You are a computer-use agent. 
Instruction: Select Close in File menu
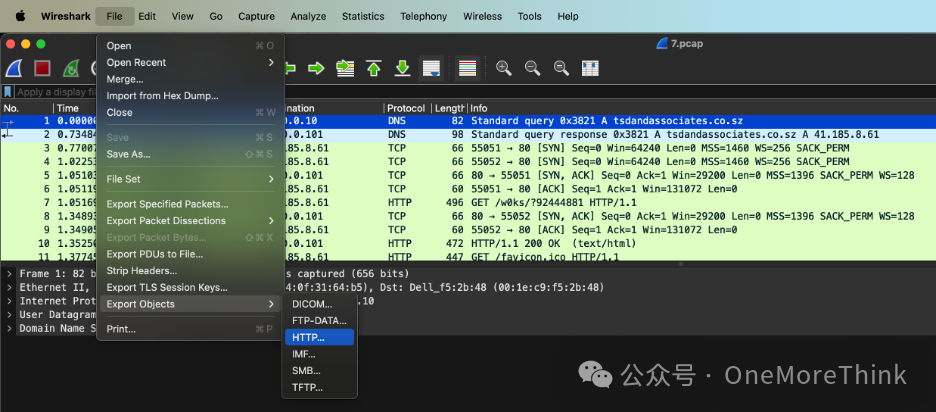(190, 112)
